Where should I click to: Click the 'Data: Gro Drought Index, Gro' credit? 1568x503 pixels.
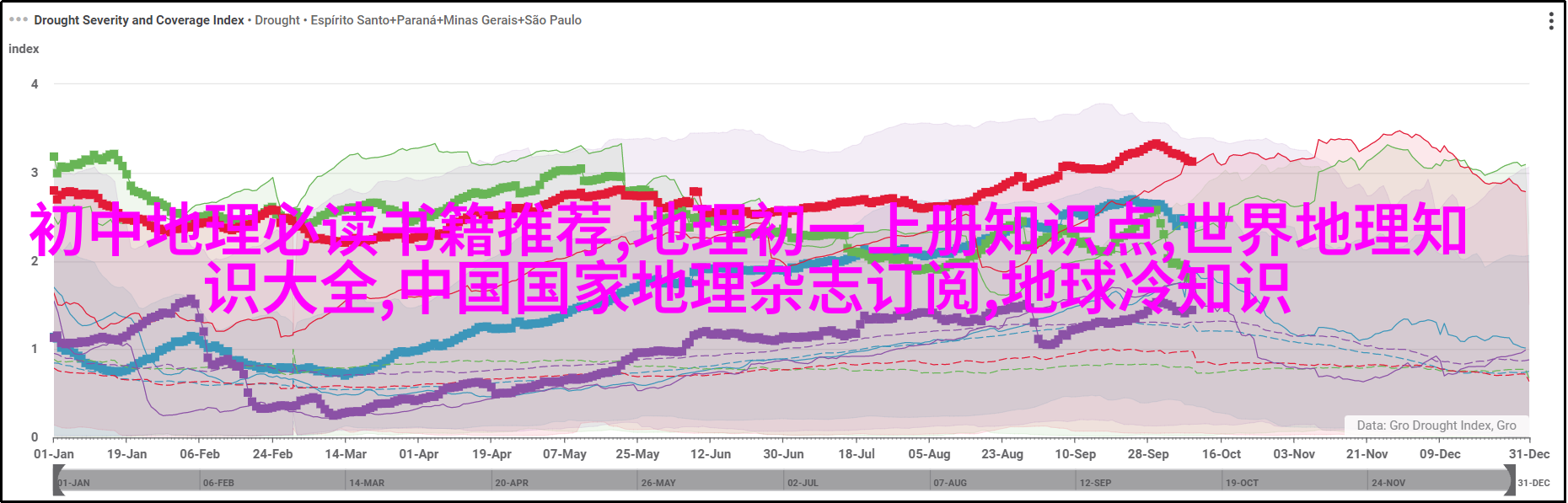coord(1436,425)
